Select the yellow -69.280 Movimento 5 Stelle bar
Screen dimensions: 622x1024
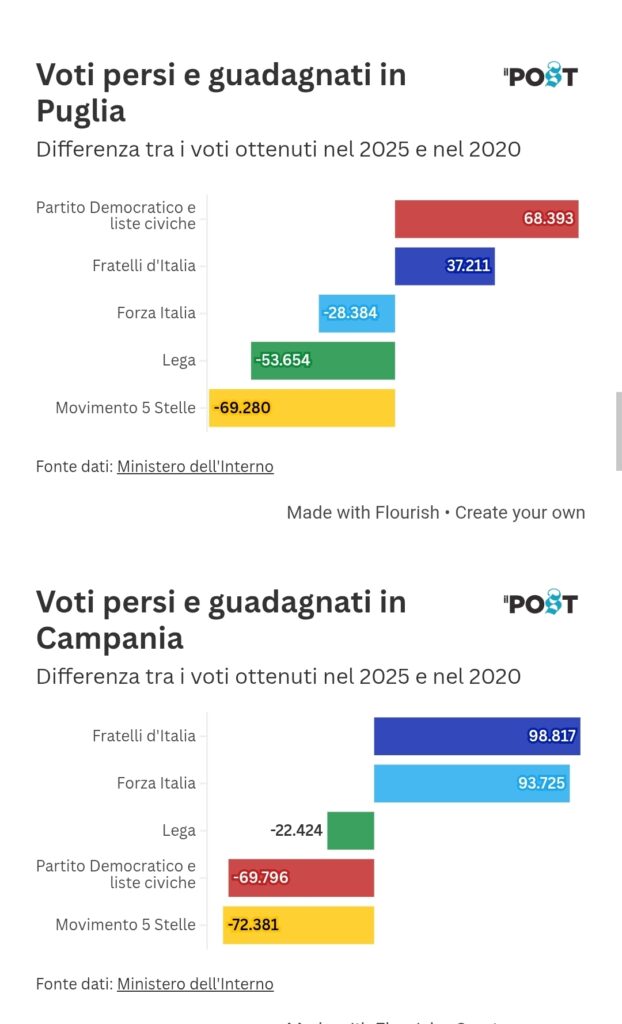pyautogui.click(x=302, y=408)
